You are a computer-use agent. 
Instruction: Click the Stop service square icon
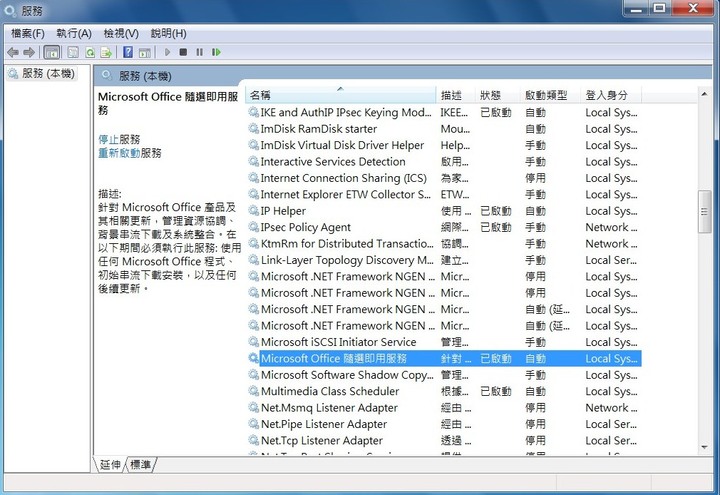(x=183, y=52)
